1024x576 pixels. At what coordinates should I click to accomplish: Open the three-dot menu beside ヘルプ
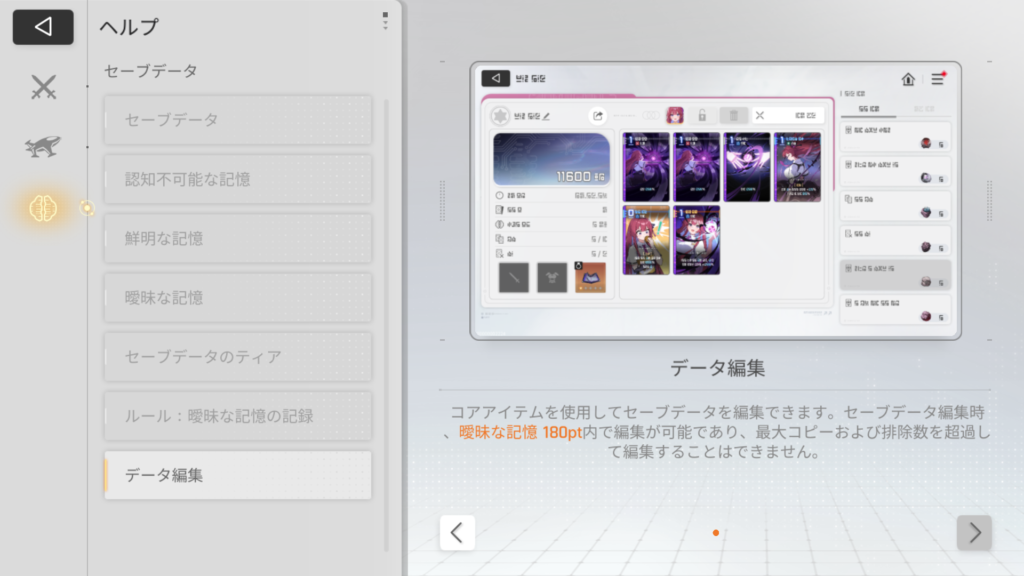point(385,21)
